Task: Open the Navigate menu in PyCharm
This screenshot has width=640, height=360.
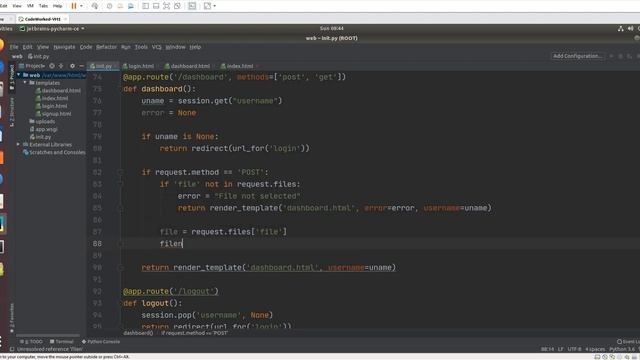Action: (64, 47)
